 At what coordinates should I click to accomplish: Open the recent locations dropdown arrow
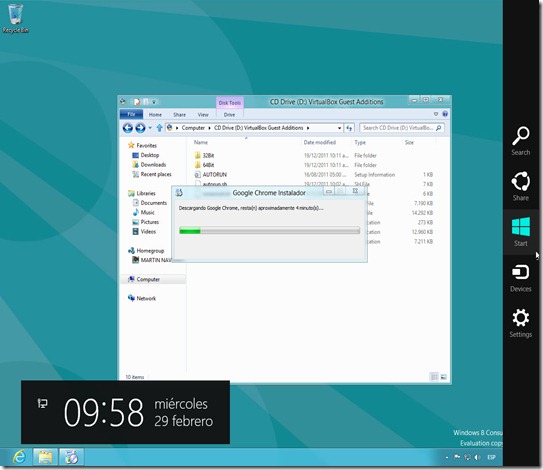pos(150,128)
